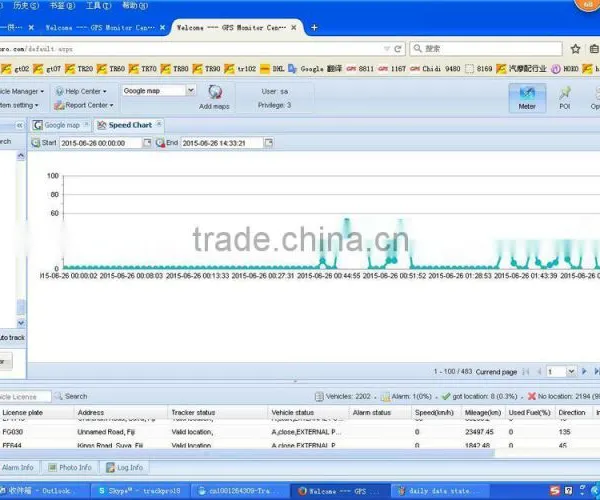Image resolution: width=600 pixels, height=500 pixels.
Task: Switch to the Log Info tab
Action: pos(124,467)
